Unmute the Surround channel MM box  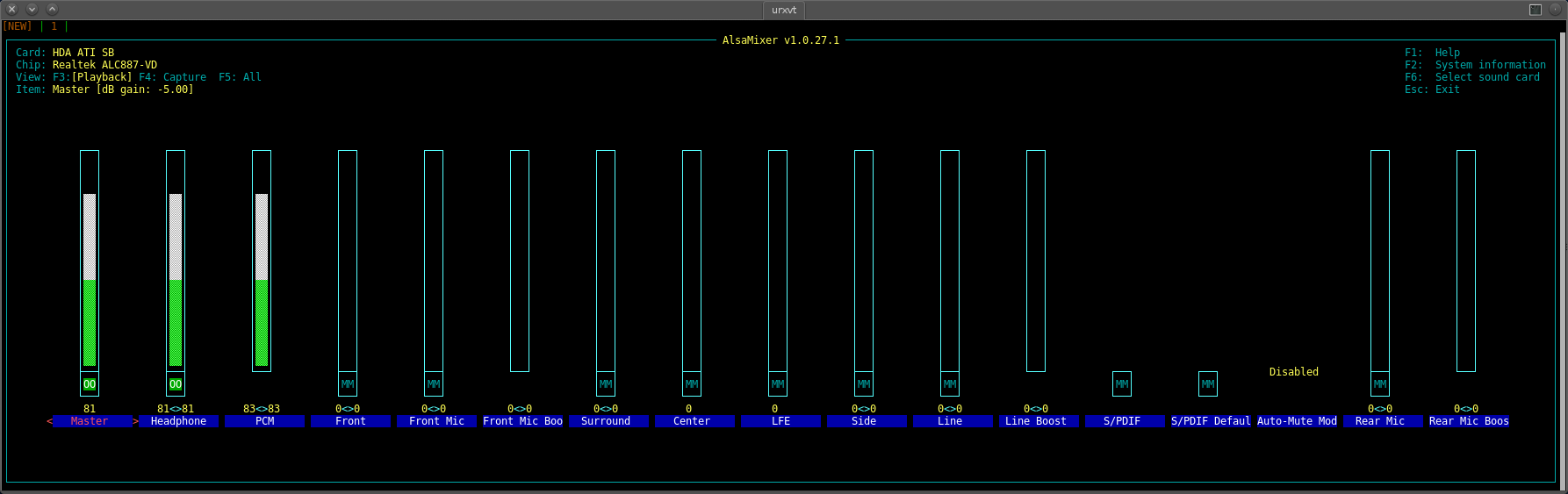(606, 384)
